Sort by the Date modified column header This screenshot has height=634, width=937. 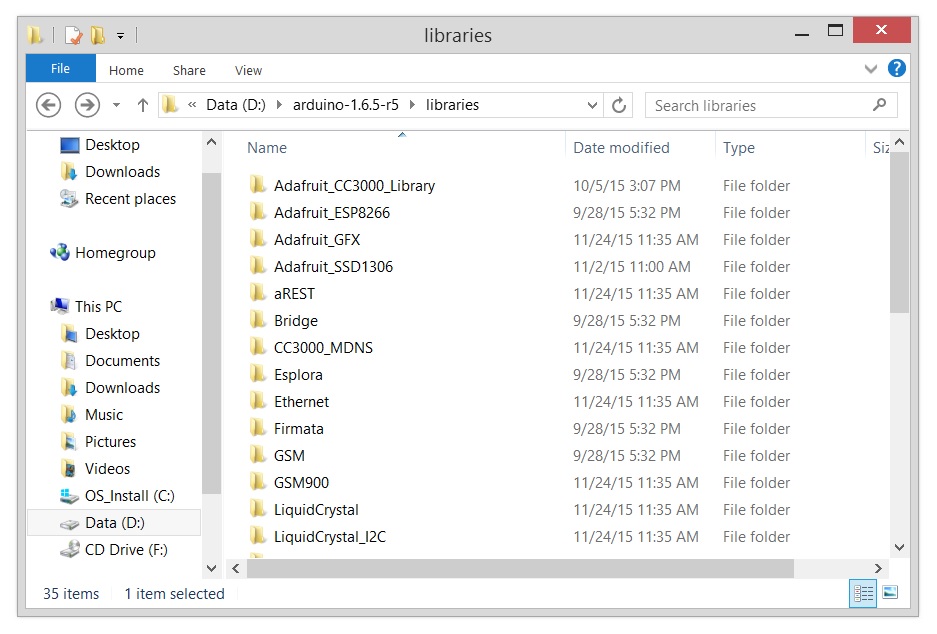click(x=621, y=148)
